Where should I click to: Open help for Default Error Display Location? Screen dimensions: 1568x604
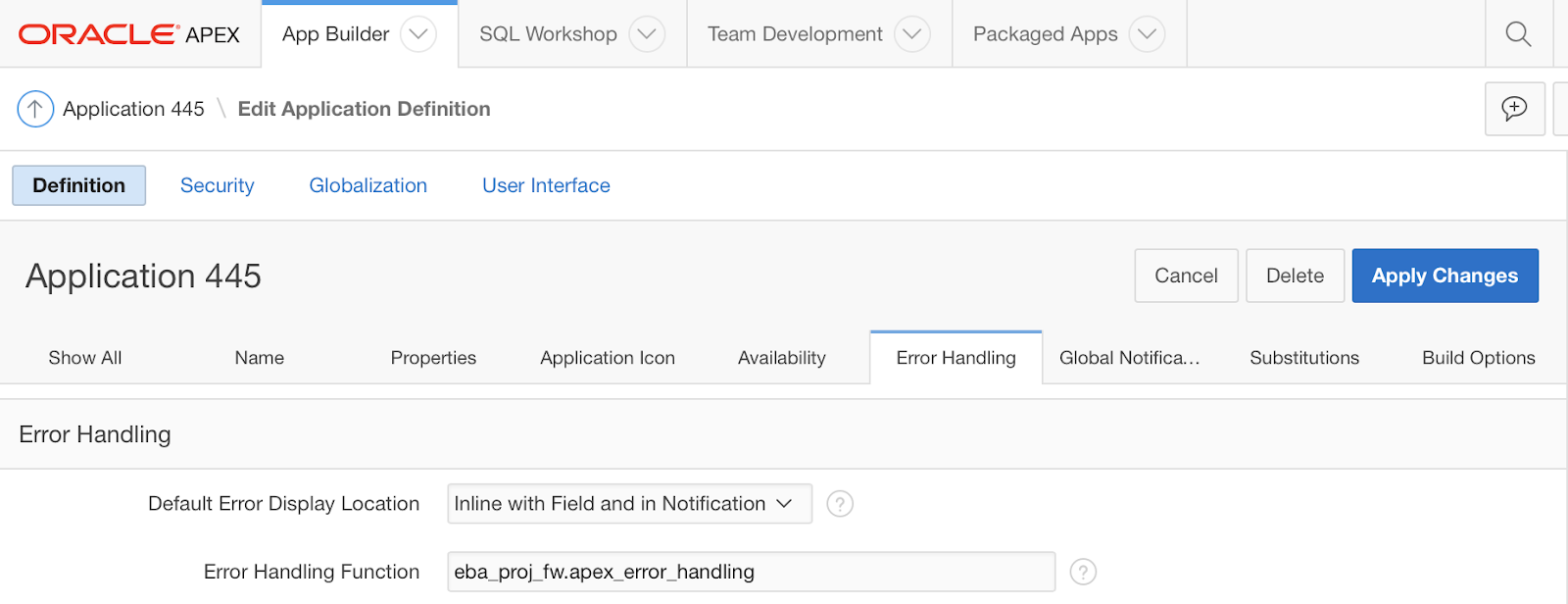(840, 504)
